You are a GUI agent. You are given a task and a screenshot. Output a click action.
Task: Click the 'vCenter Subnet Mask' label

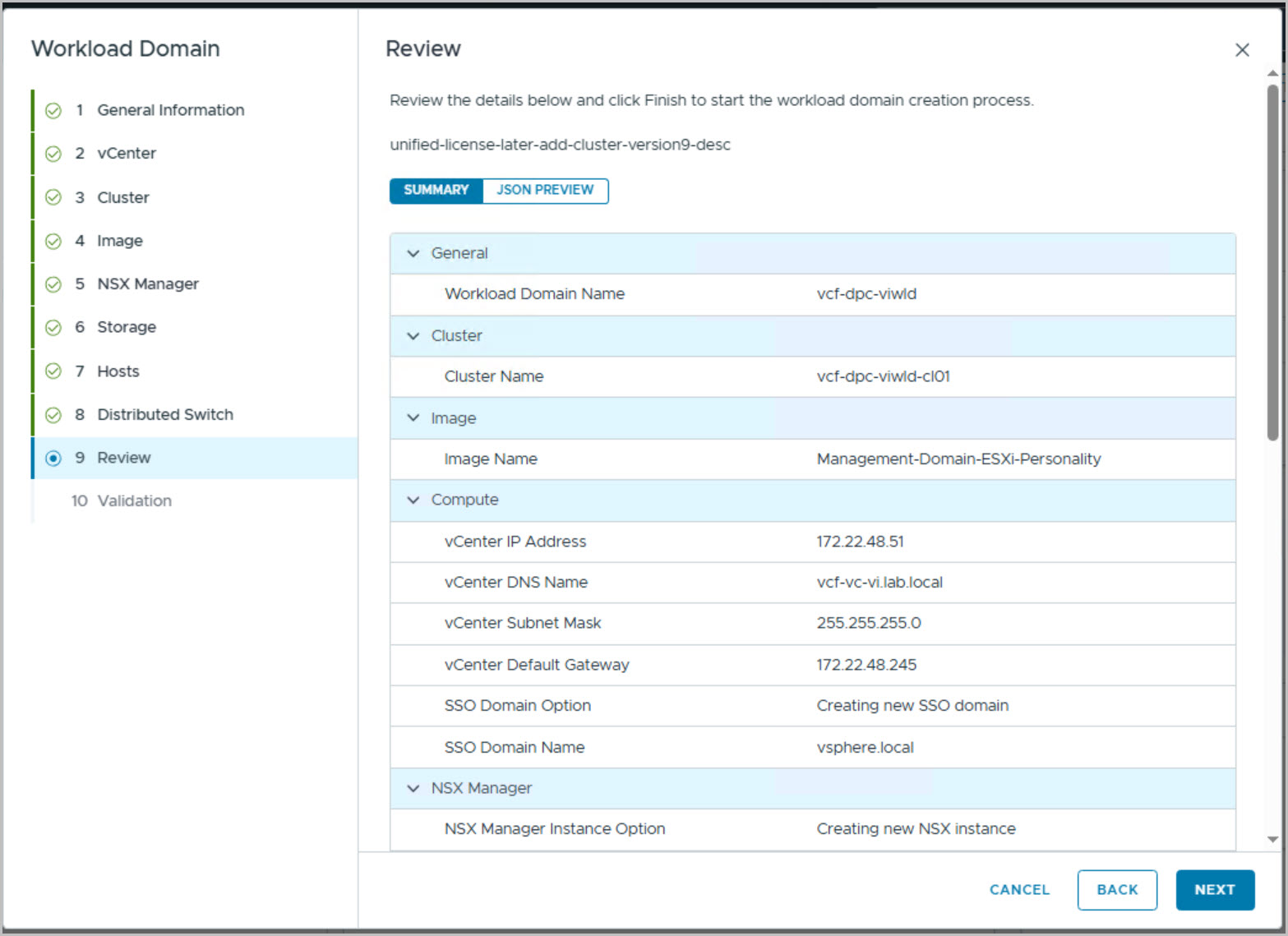coord(523,623)
